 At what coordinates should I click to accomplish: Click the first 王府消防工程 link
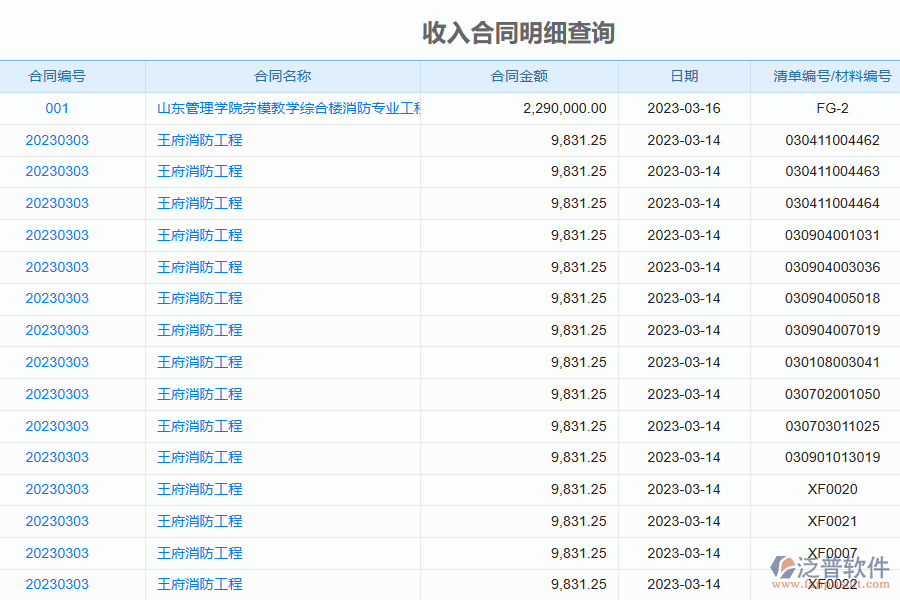[x=198, y=139]
